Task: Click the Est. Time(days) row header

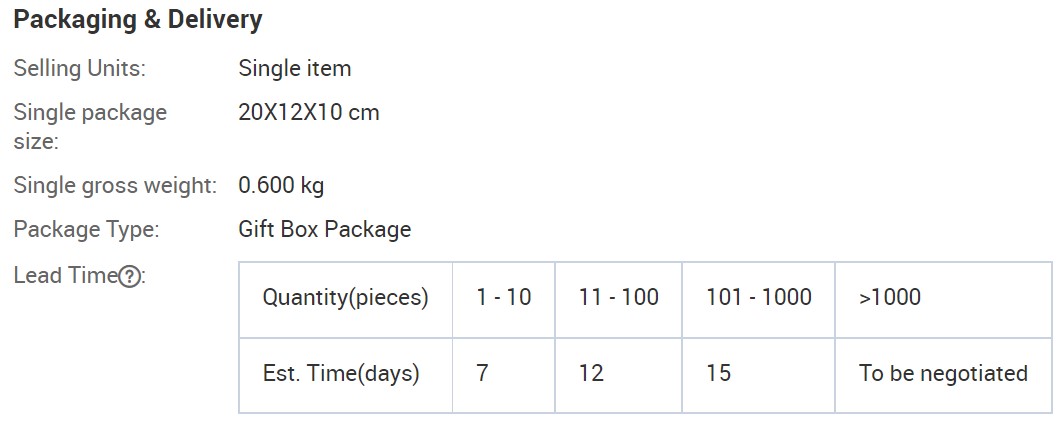Action: (x=345, y=375)
